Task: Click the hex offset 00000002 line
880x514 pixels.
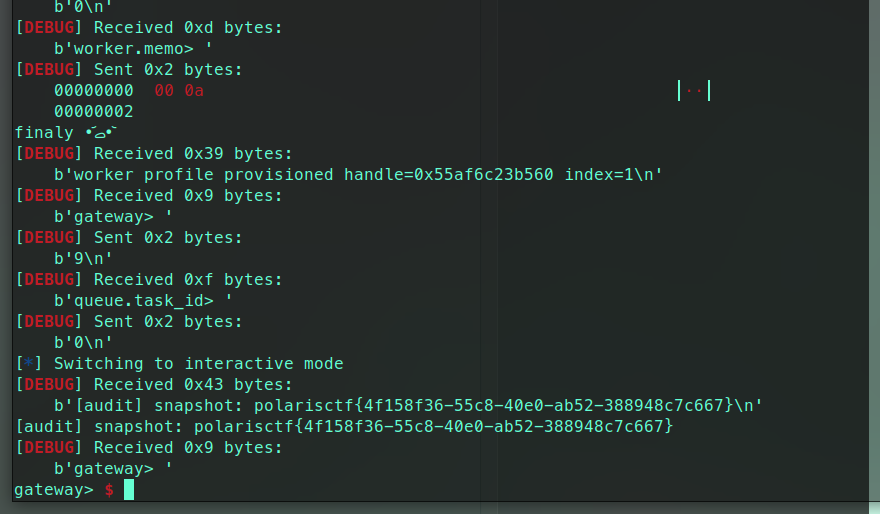Action: pos(94,112)
